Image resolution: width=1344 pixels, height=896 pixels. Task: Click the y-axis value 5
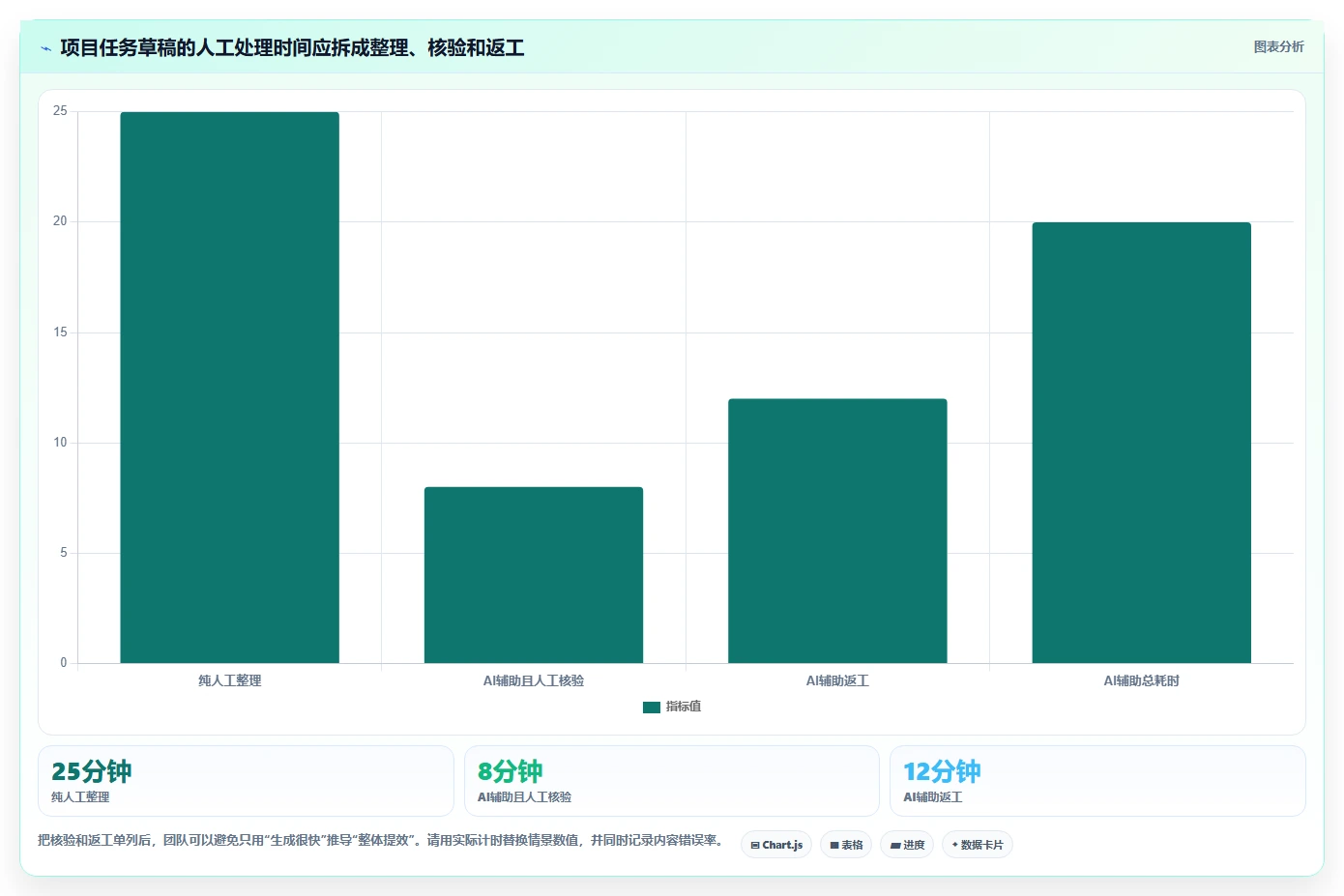point(64,553)
